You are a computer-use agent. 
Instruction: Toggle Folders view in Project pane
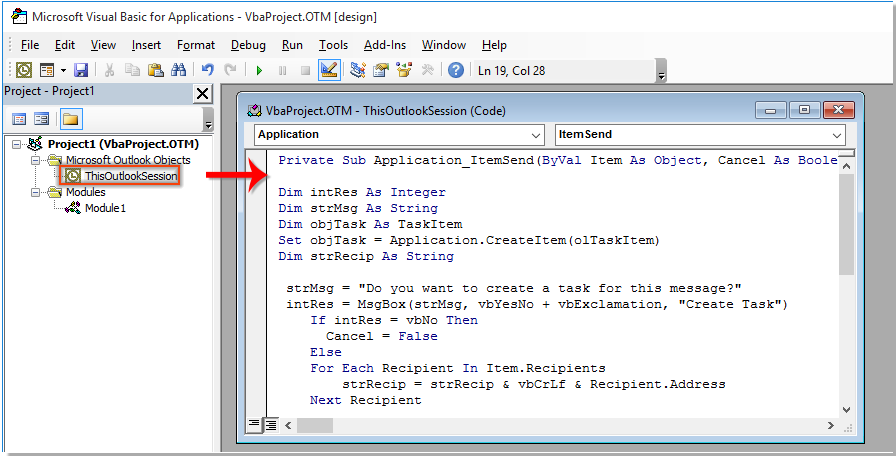71,119
